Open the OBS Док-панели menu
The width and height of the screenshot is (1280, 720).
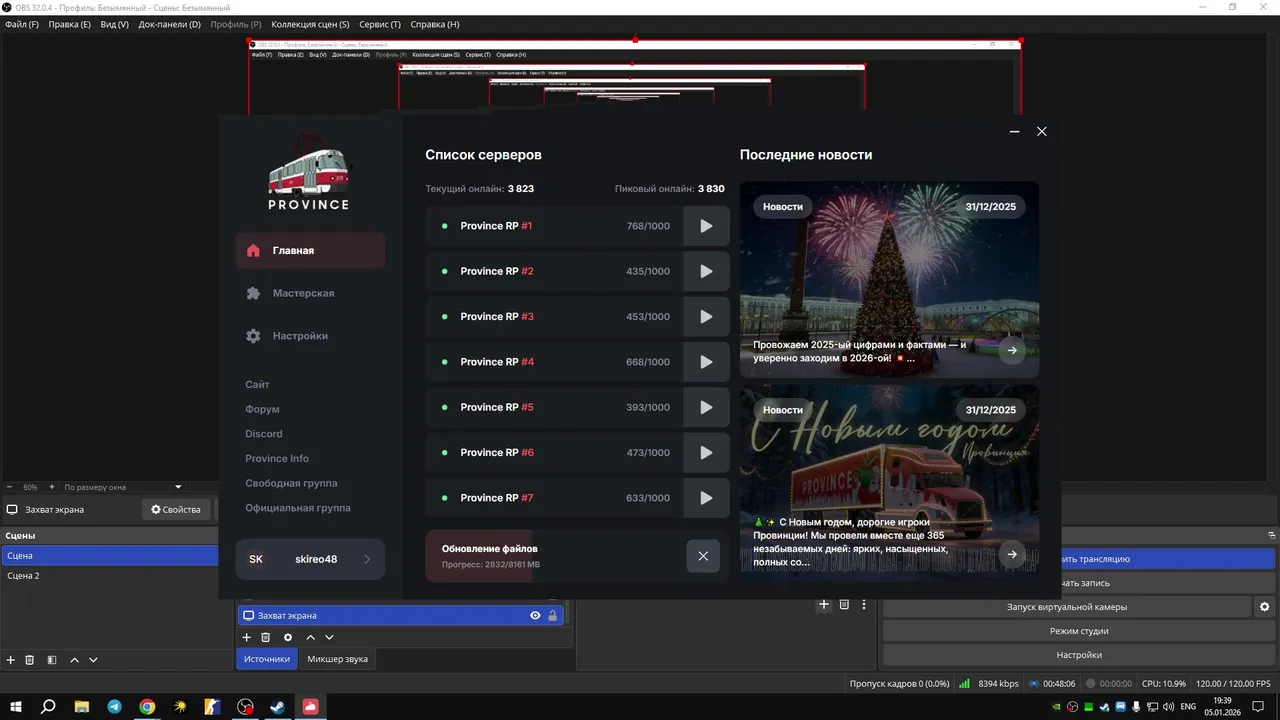[x=169, y=24]
